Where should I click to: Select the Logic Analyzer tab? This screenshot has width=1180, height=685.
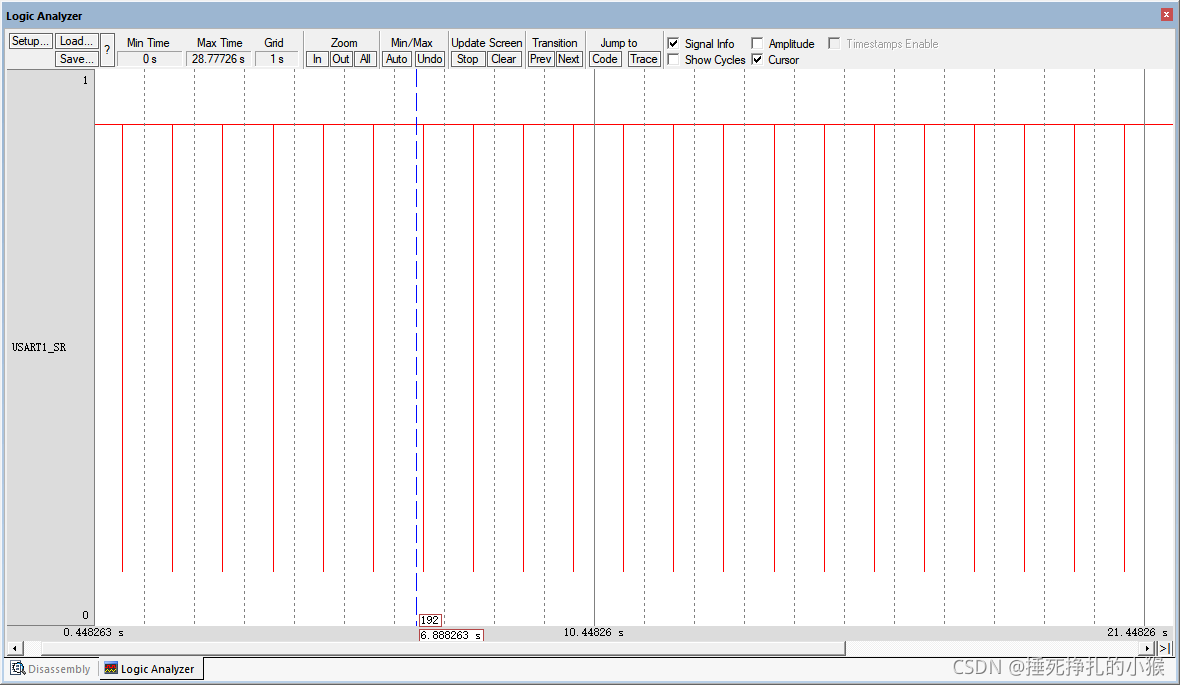point(150,668)
